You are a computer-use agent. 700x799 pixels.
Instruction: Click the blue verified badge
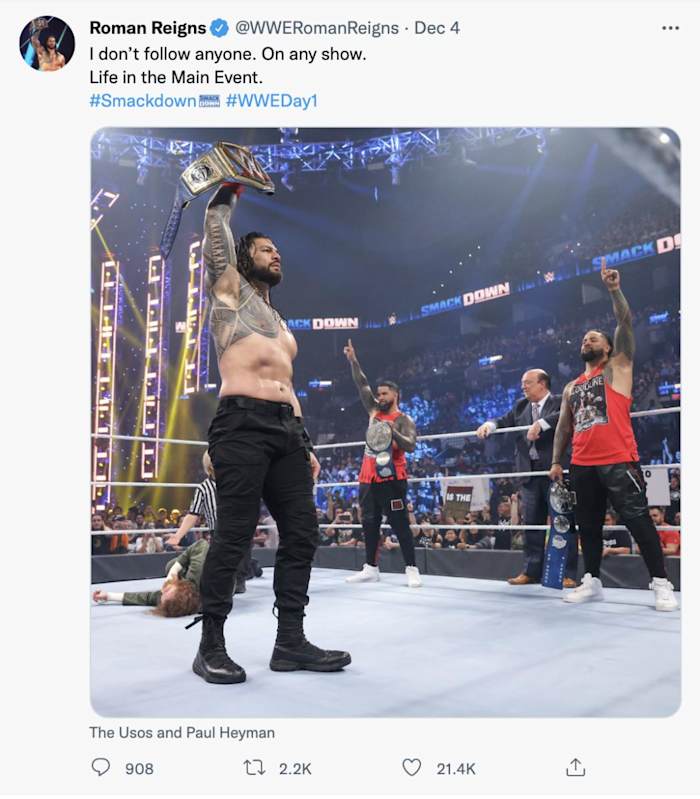click(x=220, y=28)
